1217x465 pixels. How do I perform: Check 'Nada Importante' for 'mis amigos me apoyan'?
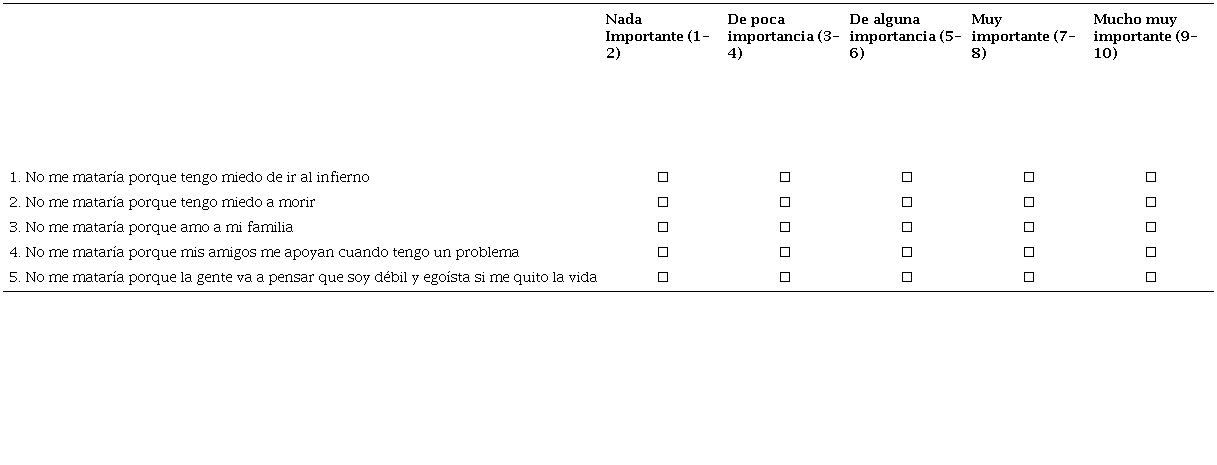[x=663, y=252]
